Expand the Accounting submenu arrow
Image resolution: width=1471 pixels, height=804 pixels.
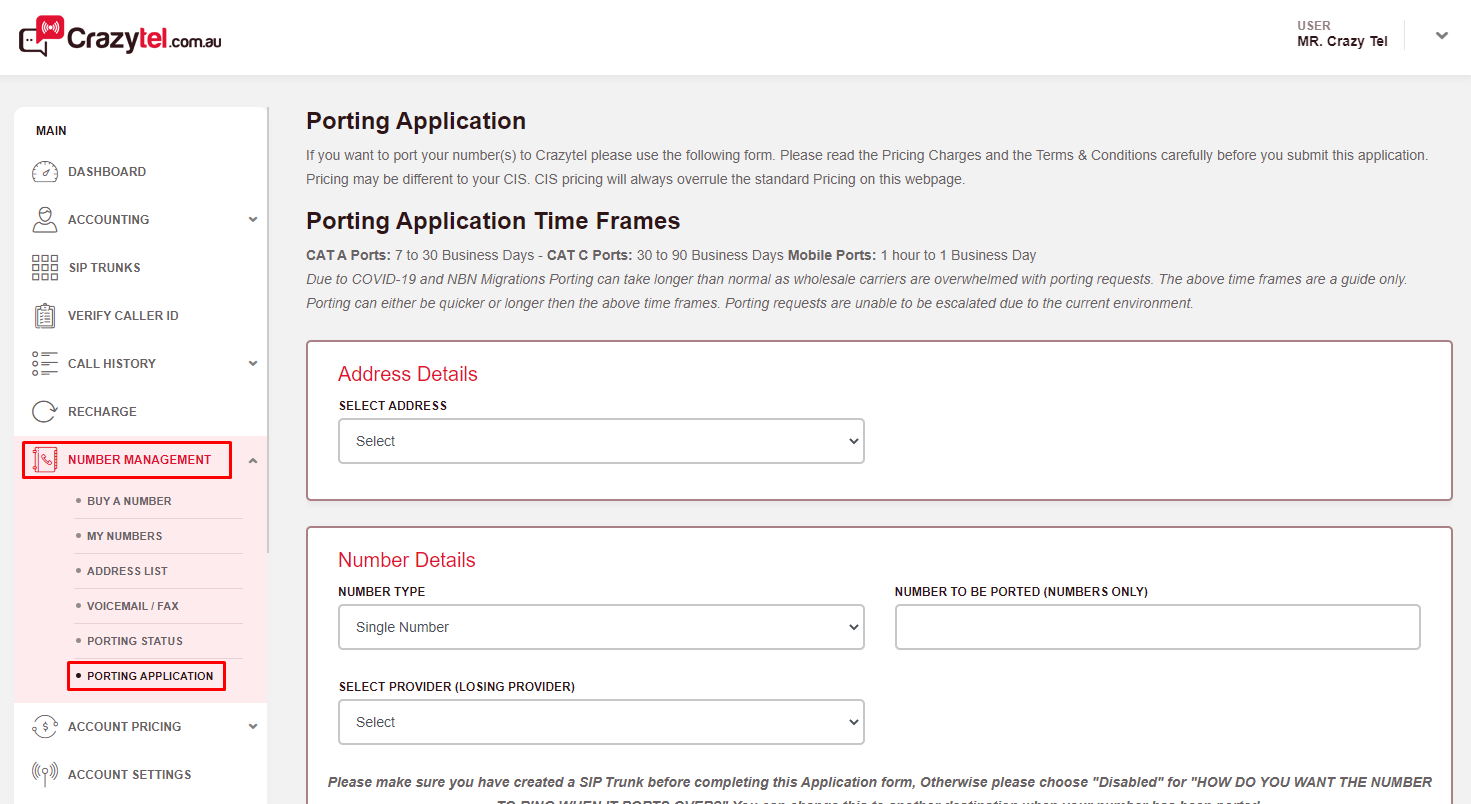[x=253, y=220]
